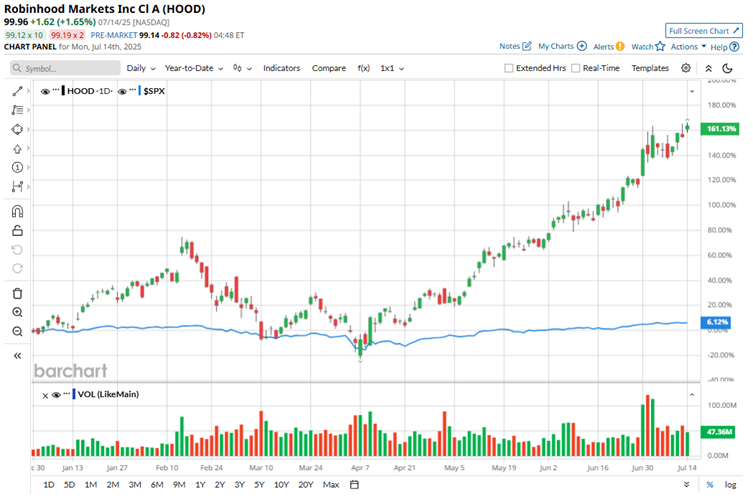This screenshot has width=753, height=504.
Task: Select the price measurement tool
Action: [17, 186]
